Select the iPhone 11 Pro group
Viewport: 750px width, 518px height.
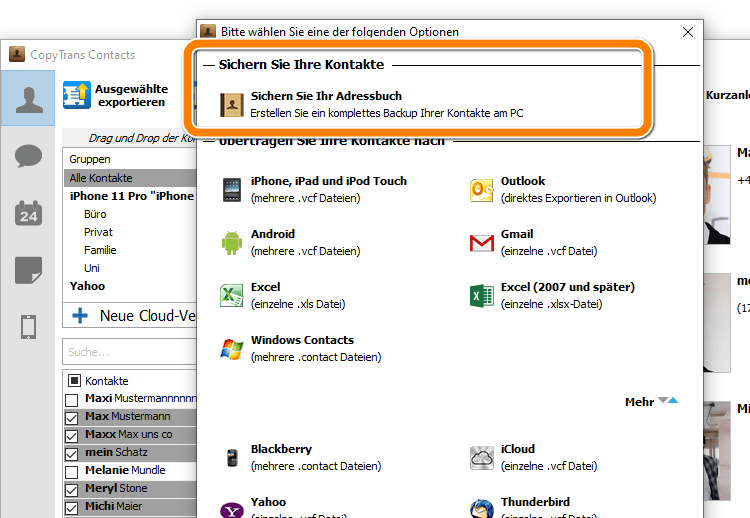(132, 196)
